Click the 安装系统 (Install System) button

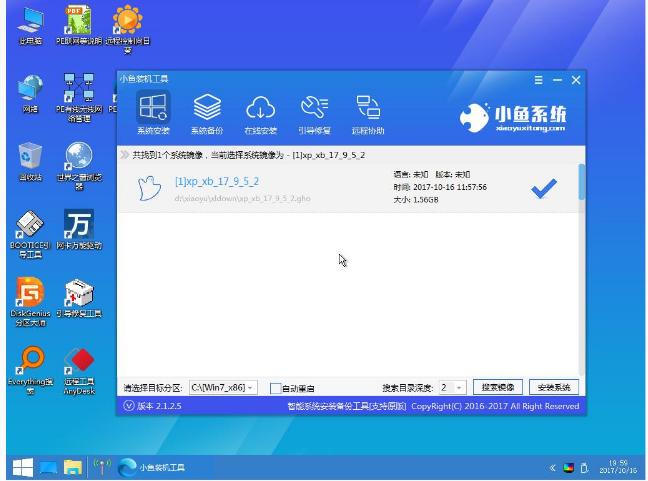point(553,388)
